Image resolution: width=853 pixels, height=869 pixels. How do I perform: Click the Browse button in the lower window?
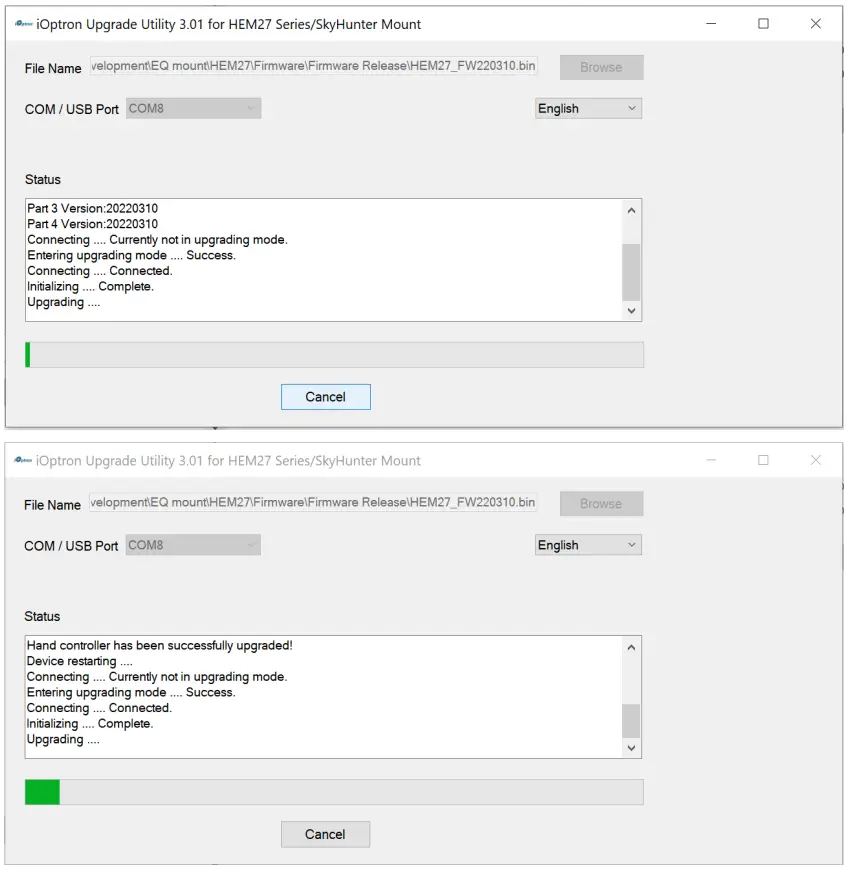click(600, 503)
